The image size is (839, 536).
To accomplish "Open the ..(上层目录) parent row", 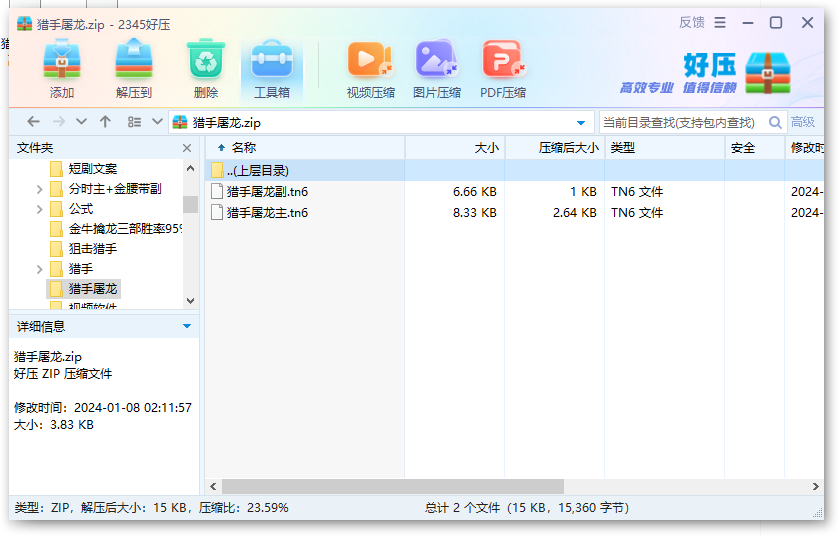I will tap(514, 171).
